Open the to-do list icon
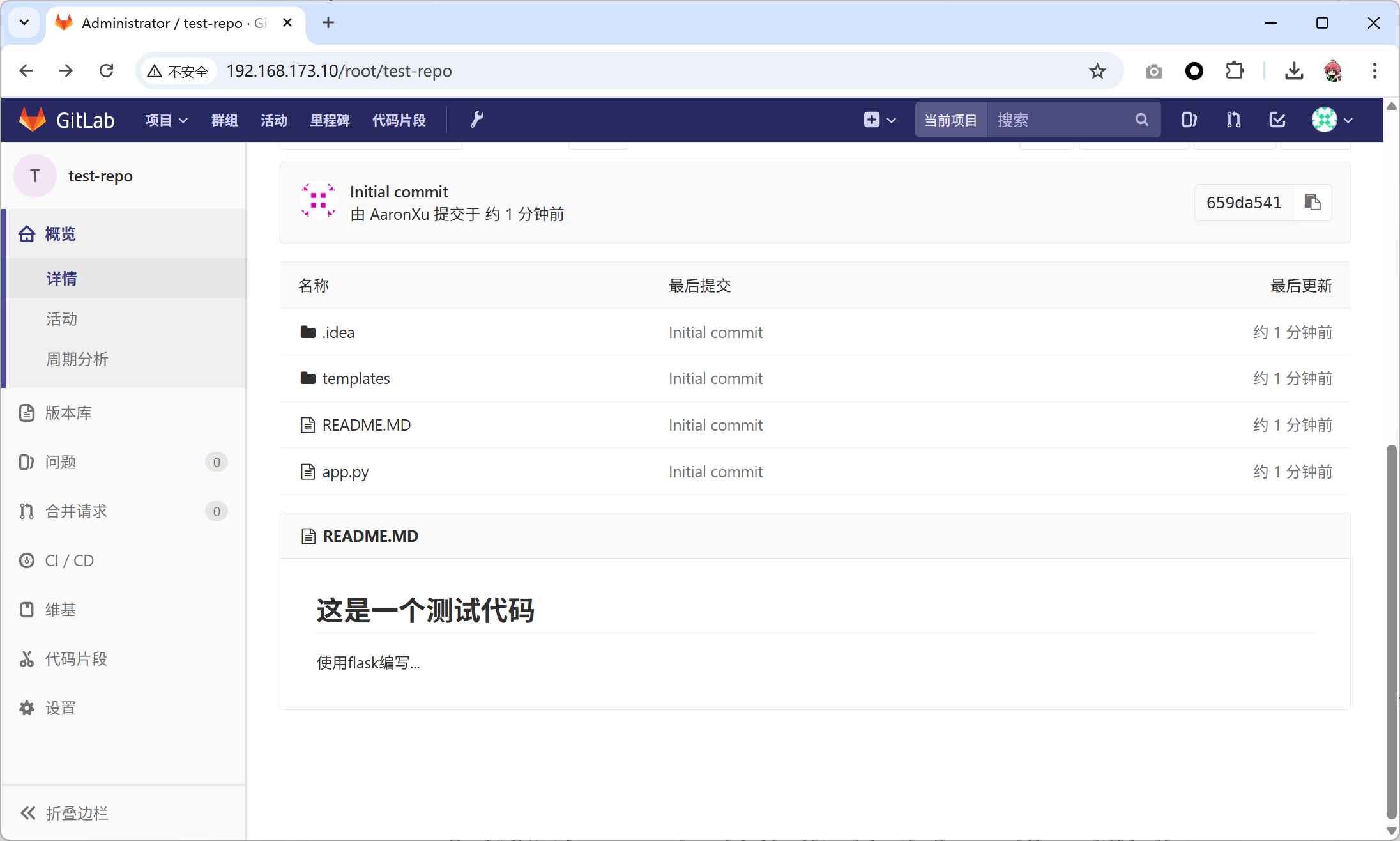The height and width of the screenshot is (841, 1400). [1277, 120]
